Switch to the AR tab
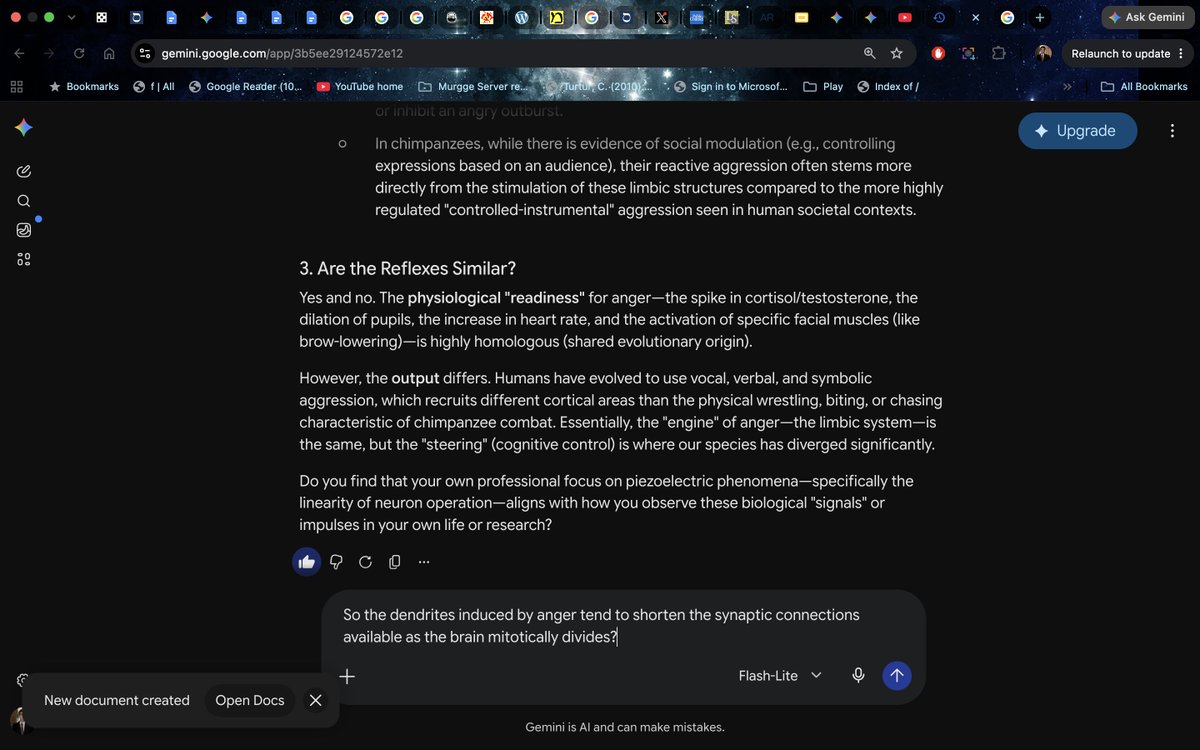Image resolution: width=1200 pixels, height=750 pixels. pos(766,17)
